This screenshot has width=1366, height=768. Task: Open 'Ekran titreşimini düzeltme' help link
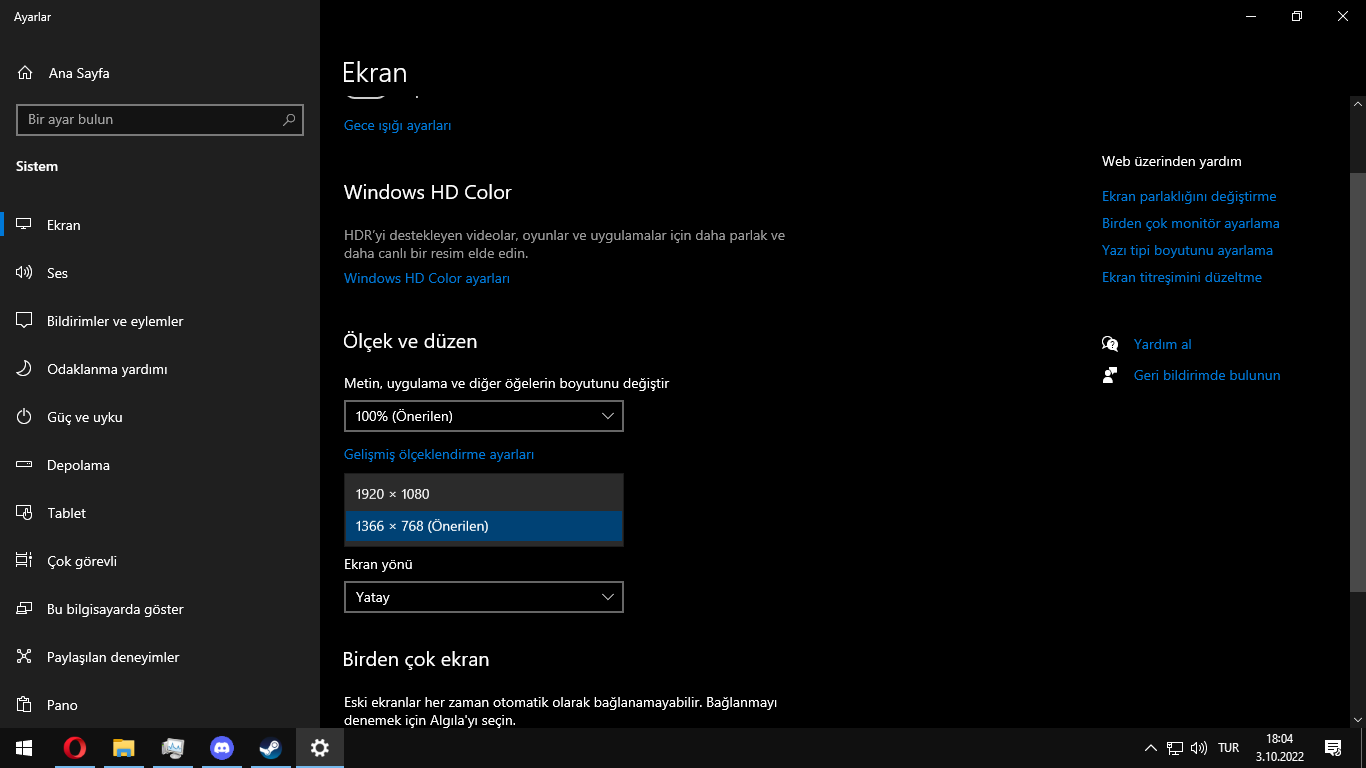(x=1182, y=277)
